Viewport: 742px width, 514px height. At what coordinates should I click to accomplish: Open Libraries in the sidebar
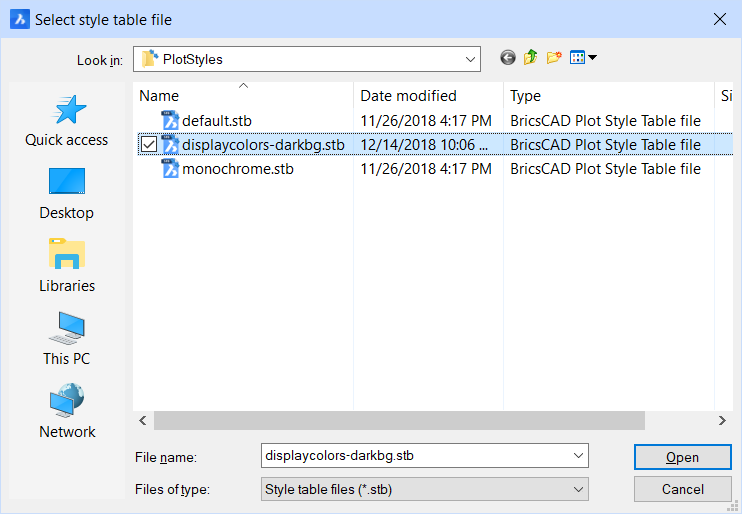(x=67, y=266)
